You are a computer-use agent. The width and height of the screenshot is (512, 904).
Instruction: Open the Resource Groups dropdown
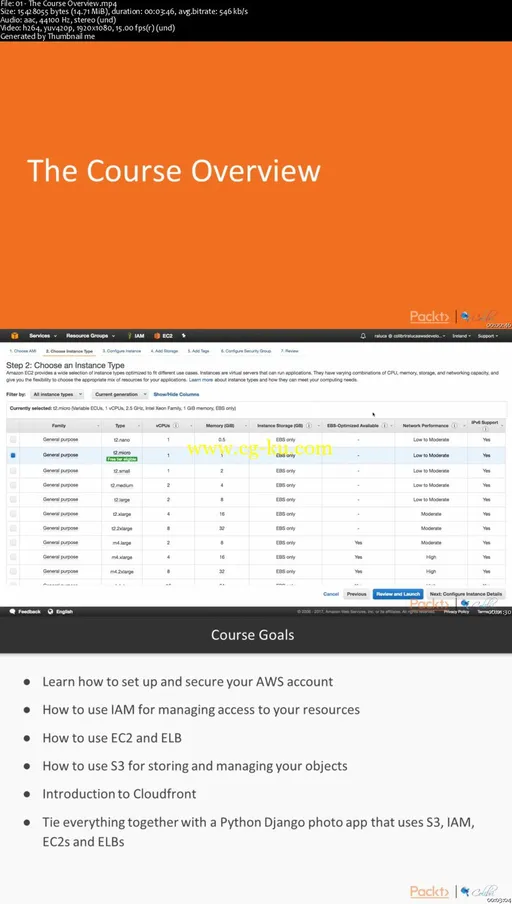[91, 336]
